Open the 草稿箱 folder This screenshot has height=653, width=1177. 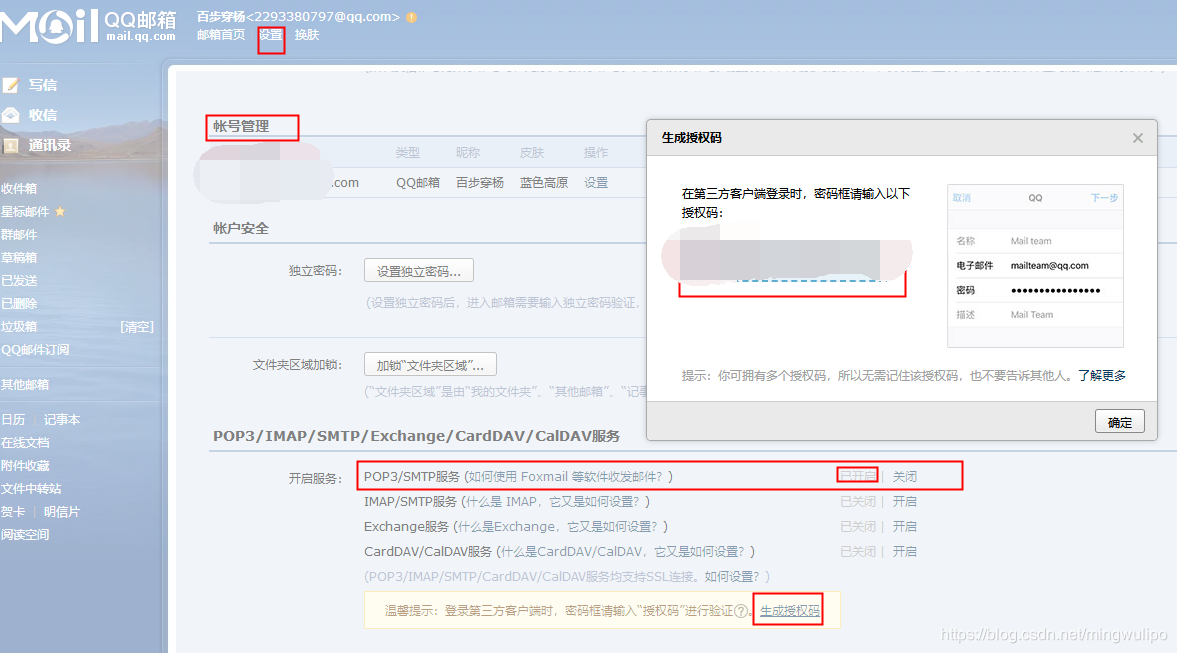click(19, 257)
